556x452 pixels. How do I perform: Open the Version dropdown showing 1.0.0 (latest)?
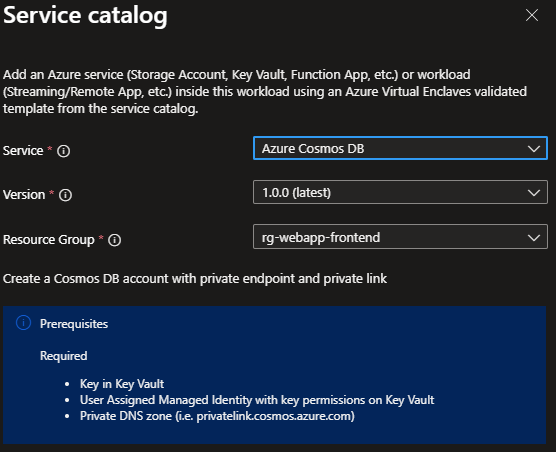(x=400, y=192)
